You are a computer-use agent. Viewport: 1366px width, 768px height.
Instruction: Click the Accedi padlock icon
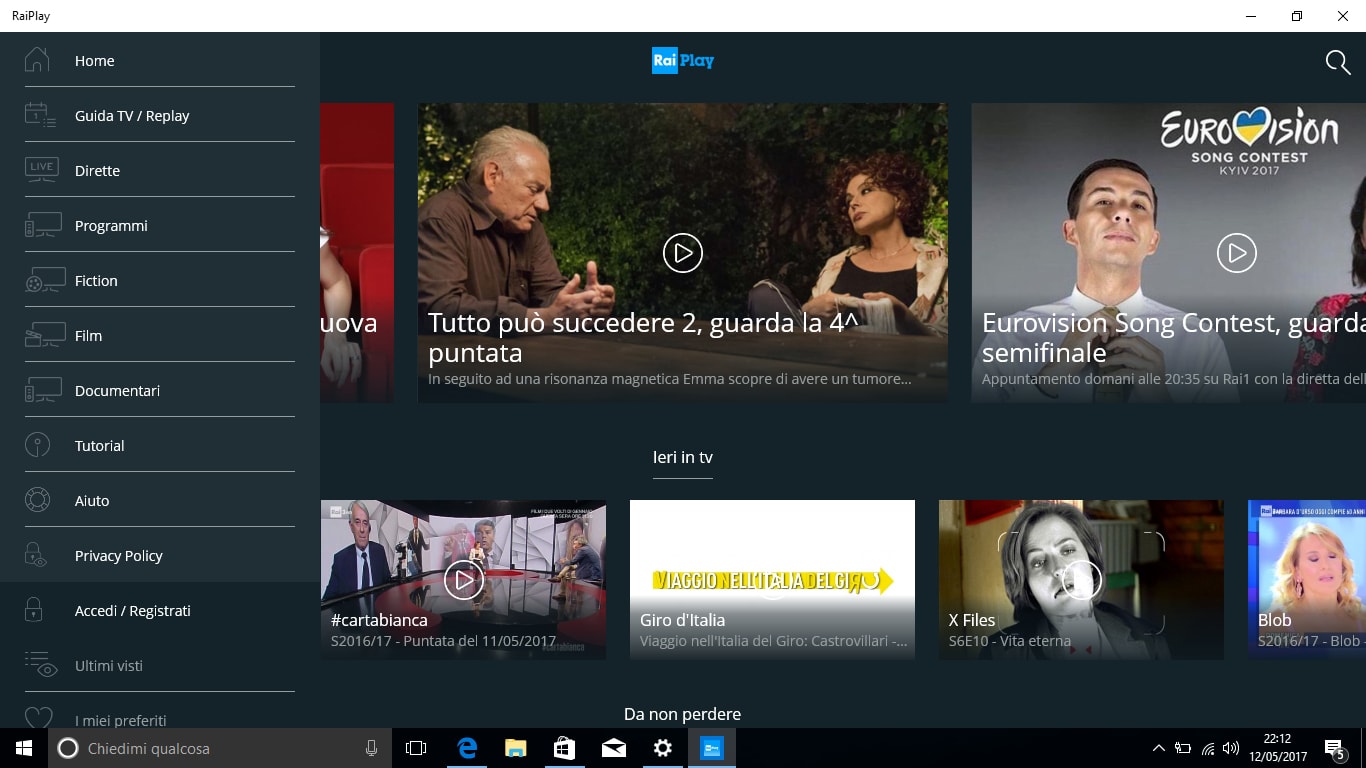34,610
